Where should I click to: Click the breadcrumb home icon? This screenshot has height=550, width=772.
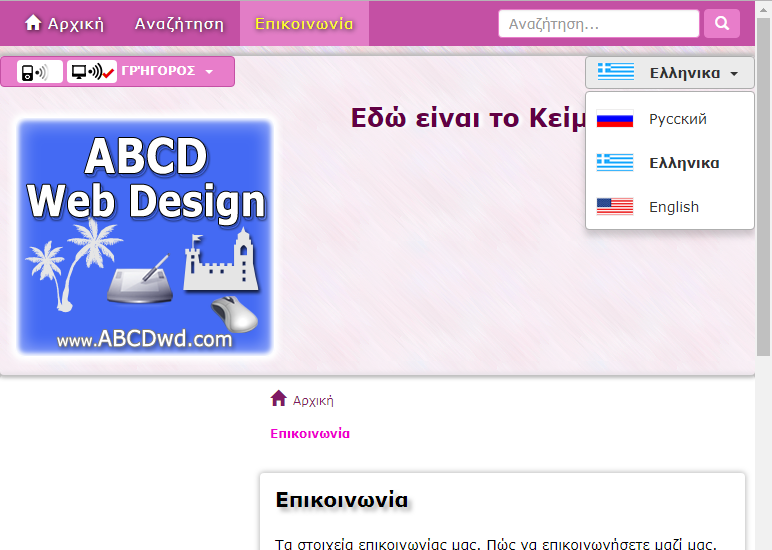pos(279,398)
